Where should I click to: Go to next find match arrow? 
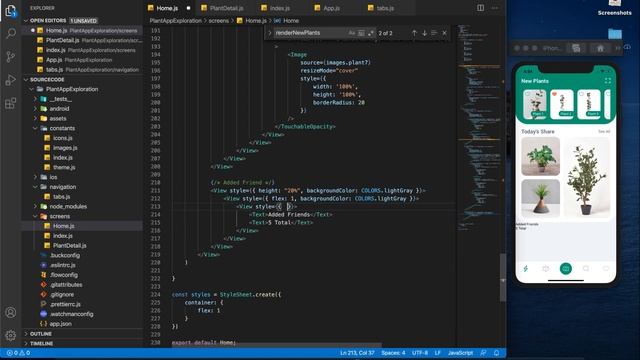(424, 33)
